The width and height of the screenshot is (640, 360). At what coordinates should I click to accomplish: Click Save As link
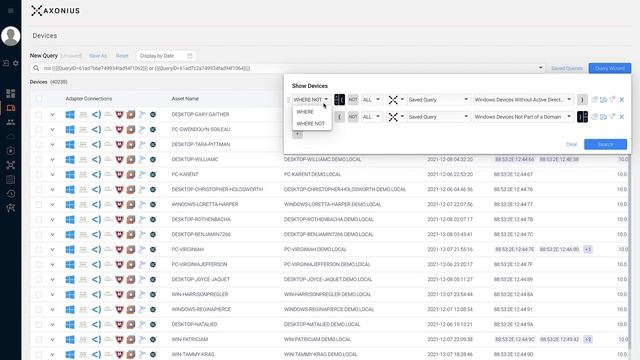pos(98,56)
